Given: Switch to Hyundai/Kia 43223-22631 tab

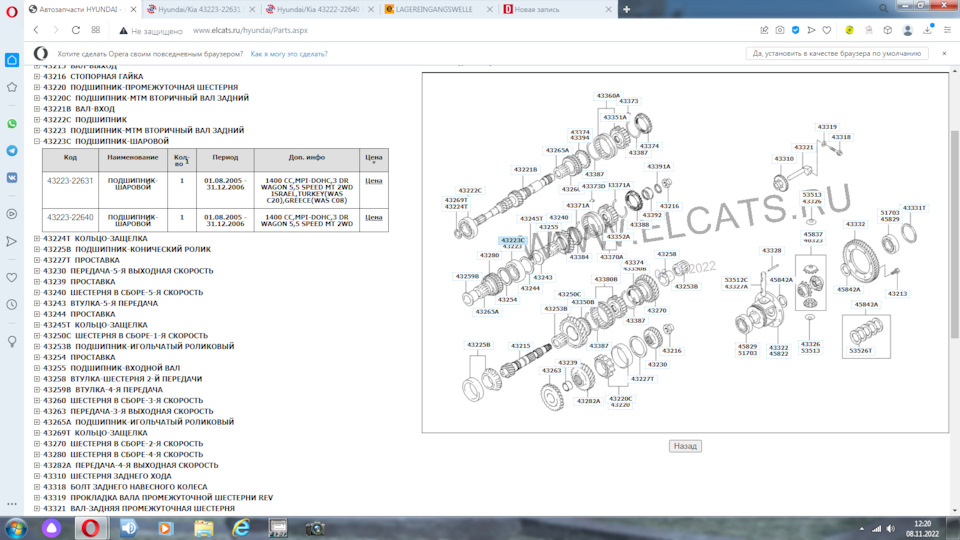Looking at the screenshot, I should [x=199, y=9].
